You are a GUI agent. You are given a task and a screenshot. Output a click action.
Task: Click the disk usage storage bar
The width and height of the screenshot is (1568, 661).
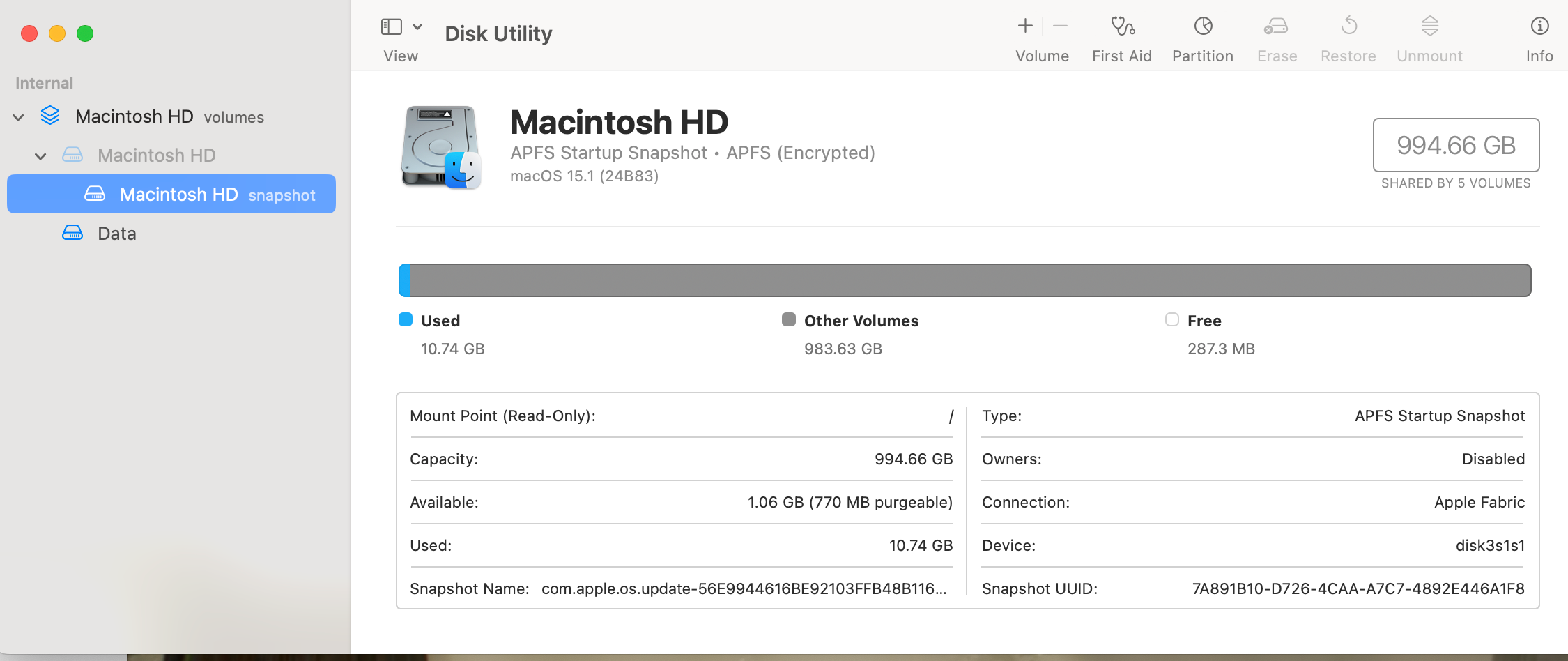tap(964, 280)
